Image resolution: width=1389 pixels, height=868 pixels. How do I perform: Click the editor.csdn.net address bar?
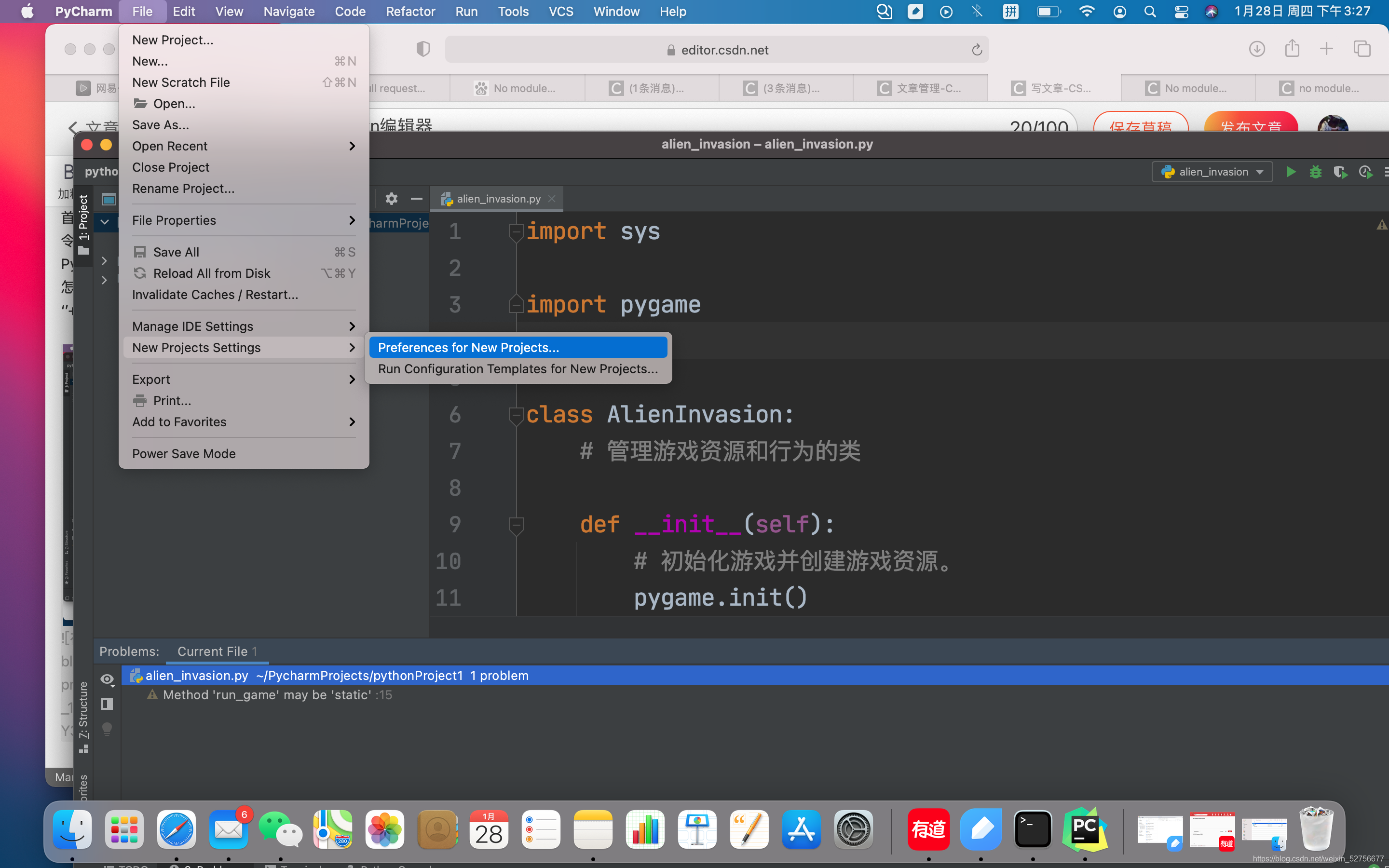click(724, 50)
